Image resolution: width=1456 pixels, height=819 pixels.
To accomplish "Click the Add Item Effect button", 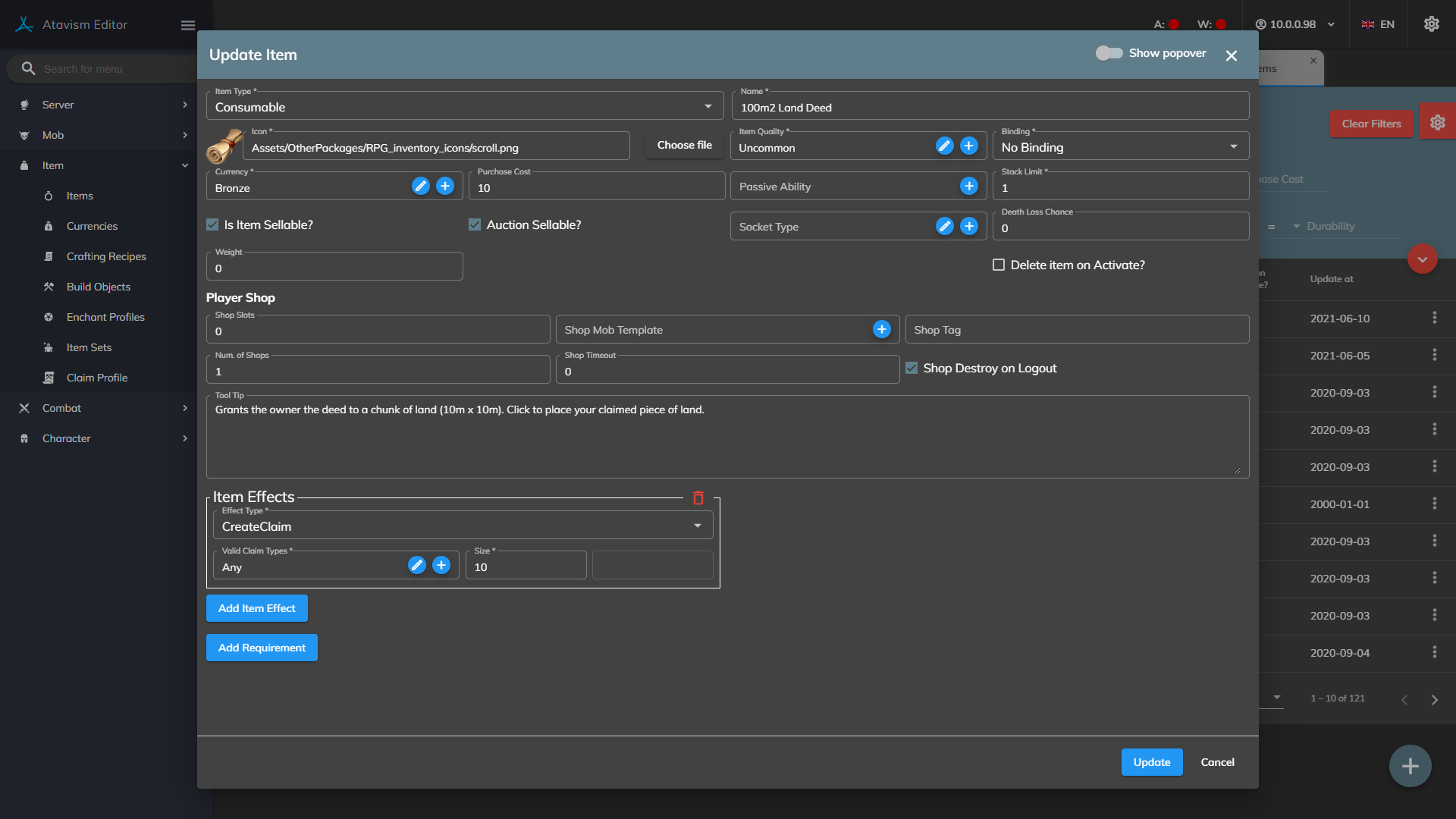I will click(x=257, y=608).
